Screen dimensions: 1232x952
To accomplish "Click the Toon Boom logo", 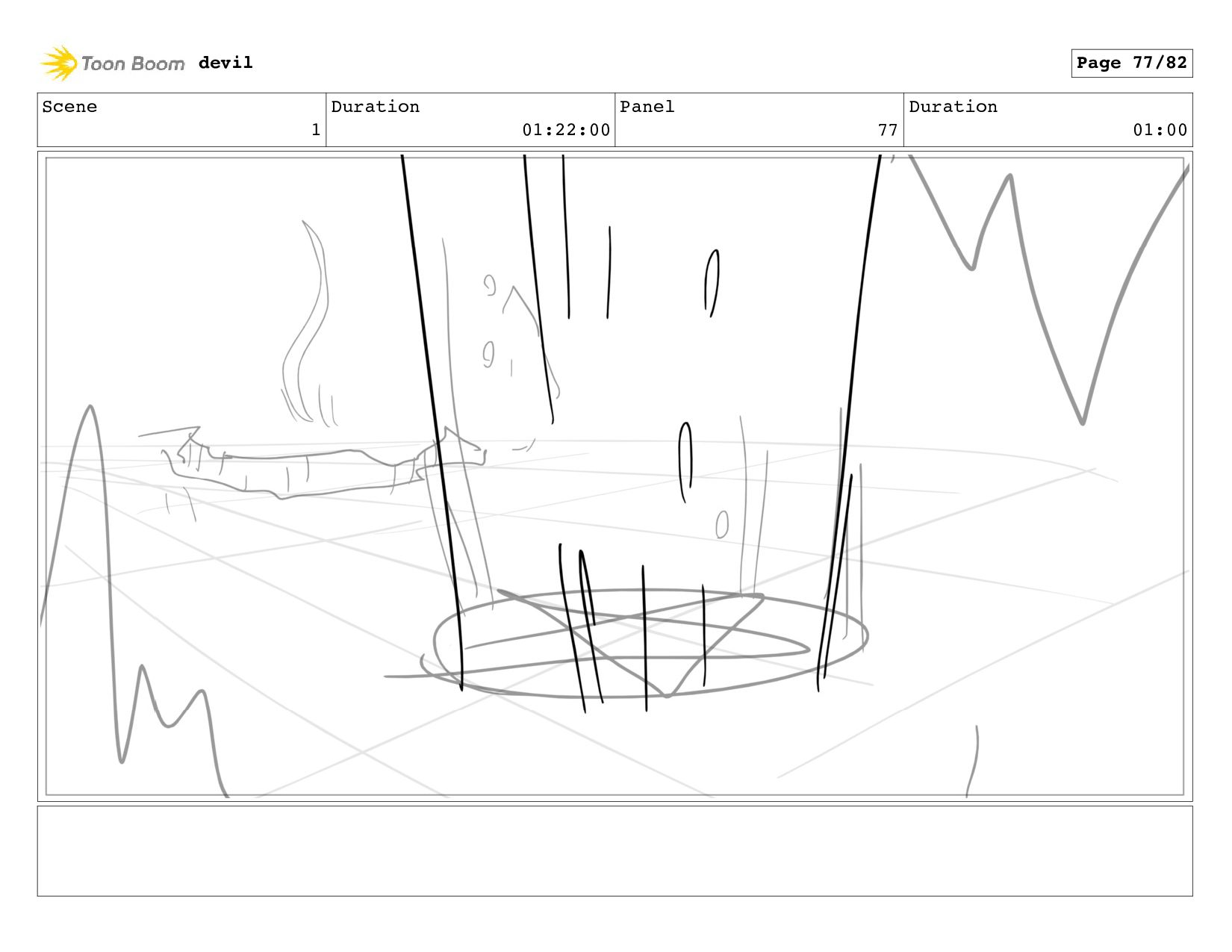I will pyautogui.click(x=112, y=63).
